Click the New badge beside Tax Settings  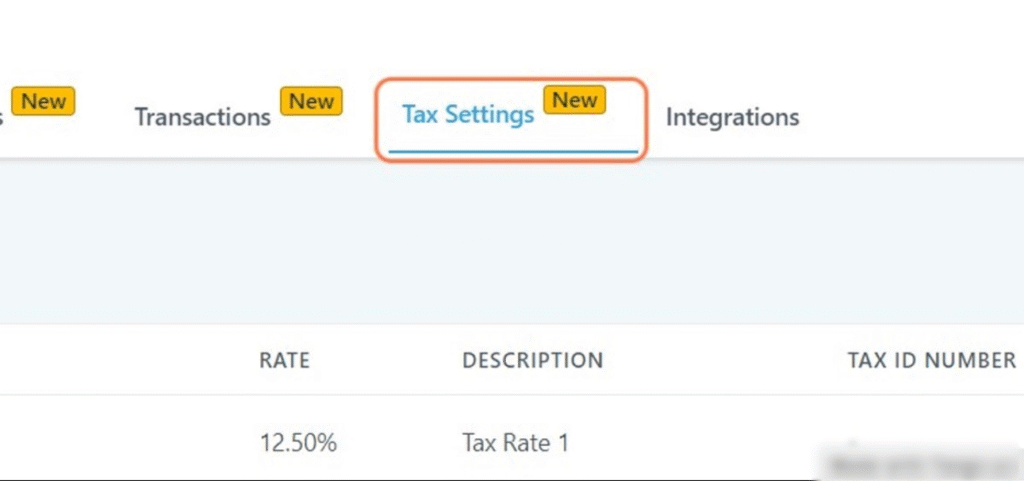tap(575, 99)
